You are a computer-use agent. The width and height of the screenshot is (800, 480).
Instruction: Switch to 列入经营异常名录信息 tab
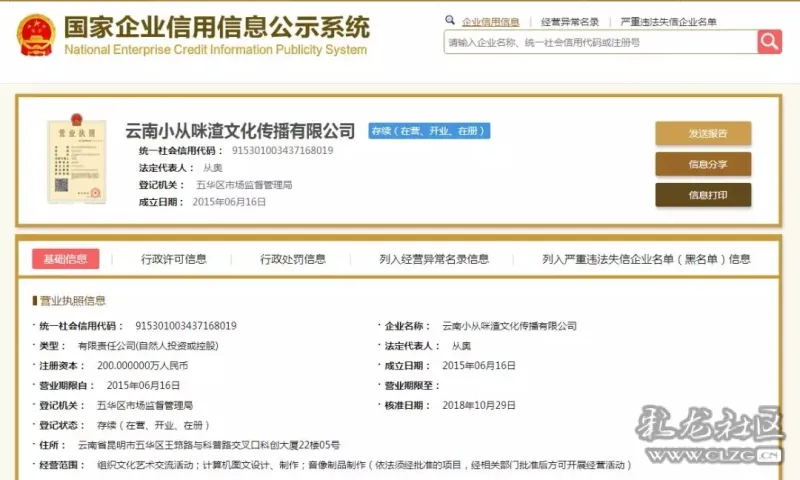[x=434, y=259]
